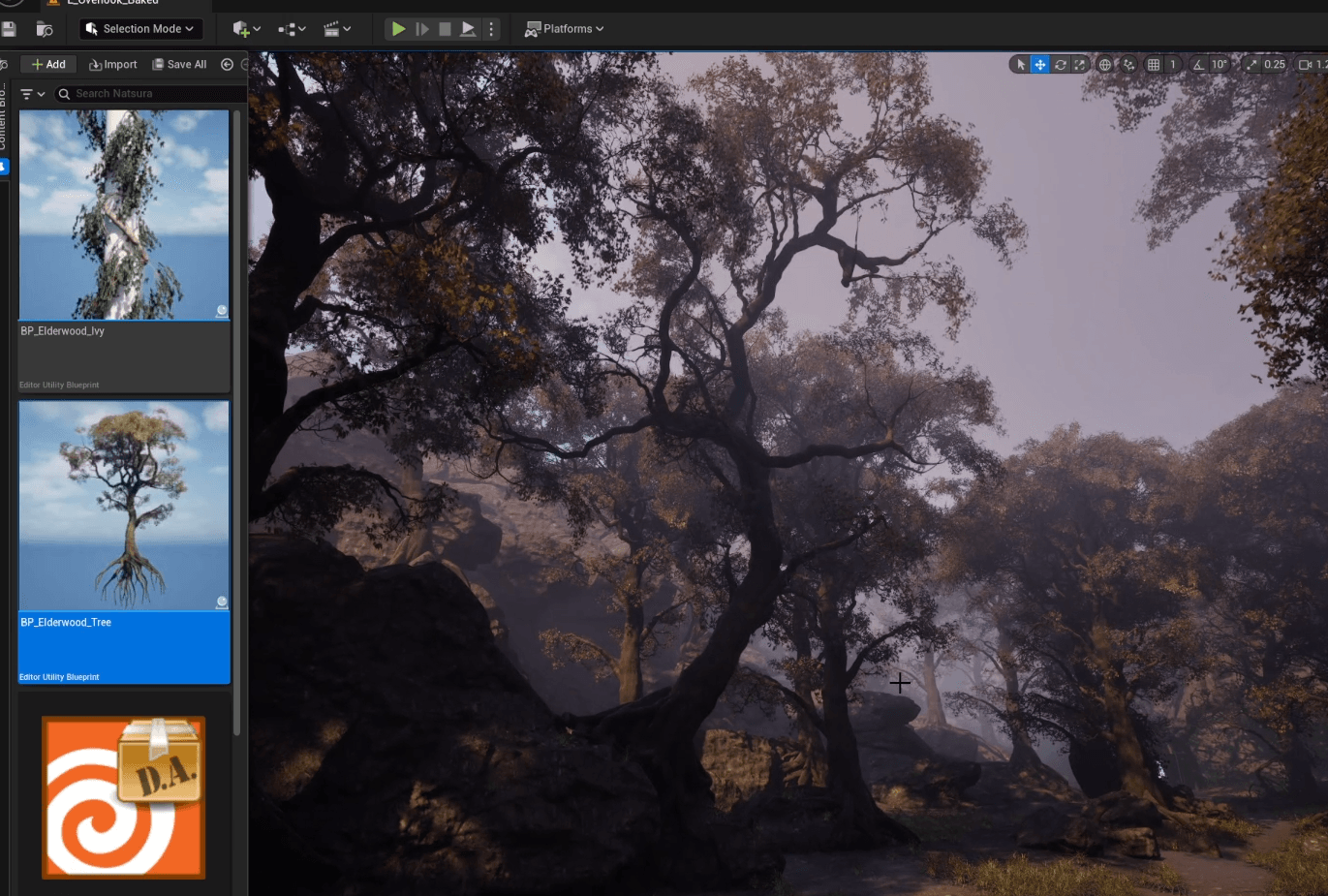Click the BP_Elderwood_Ivy asset name

pyautogui.click(x=62, y=331)
